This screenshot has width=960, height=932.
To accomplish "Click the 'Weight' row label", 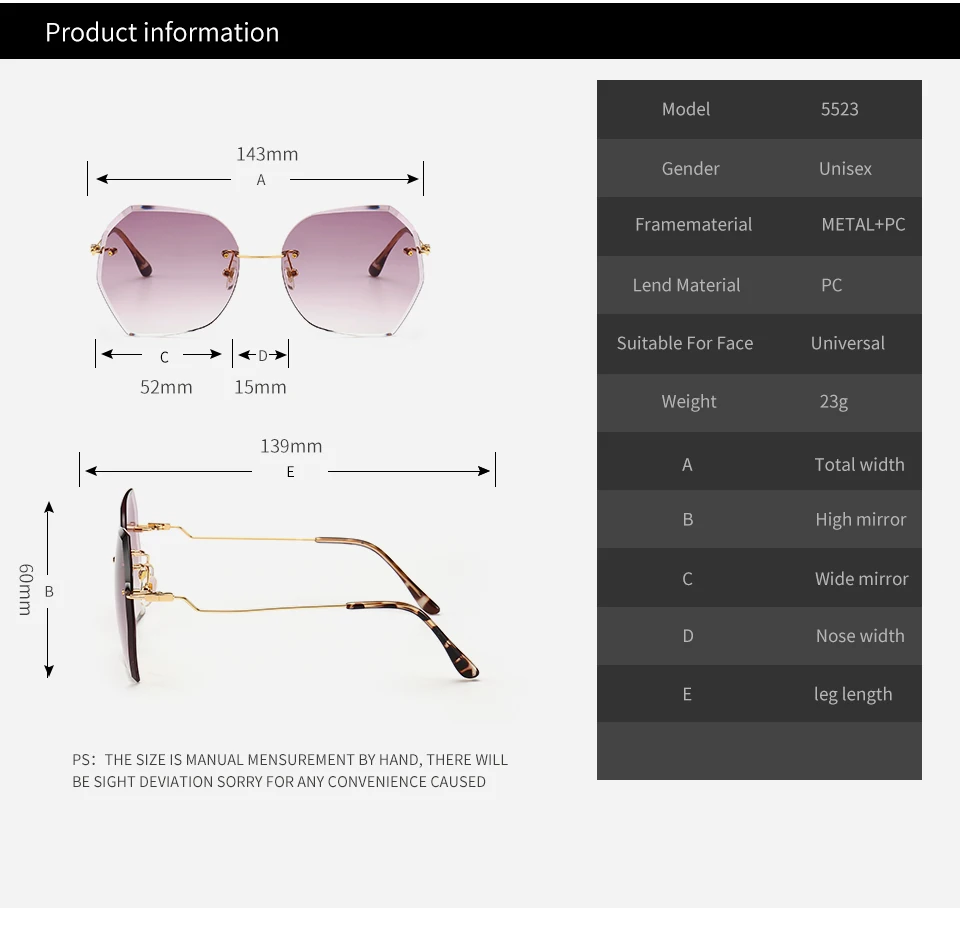I will point(688,402).
